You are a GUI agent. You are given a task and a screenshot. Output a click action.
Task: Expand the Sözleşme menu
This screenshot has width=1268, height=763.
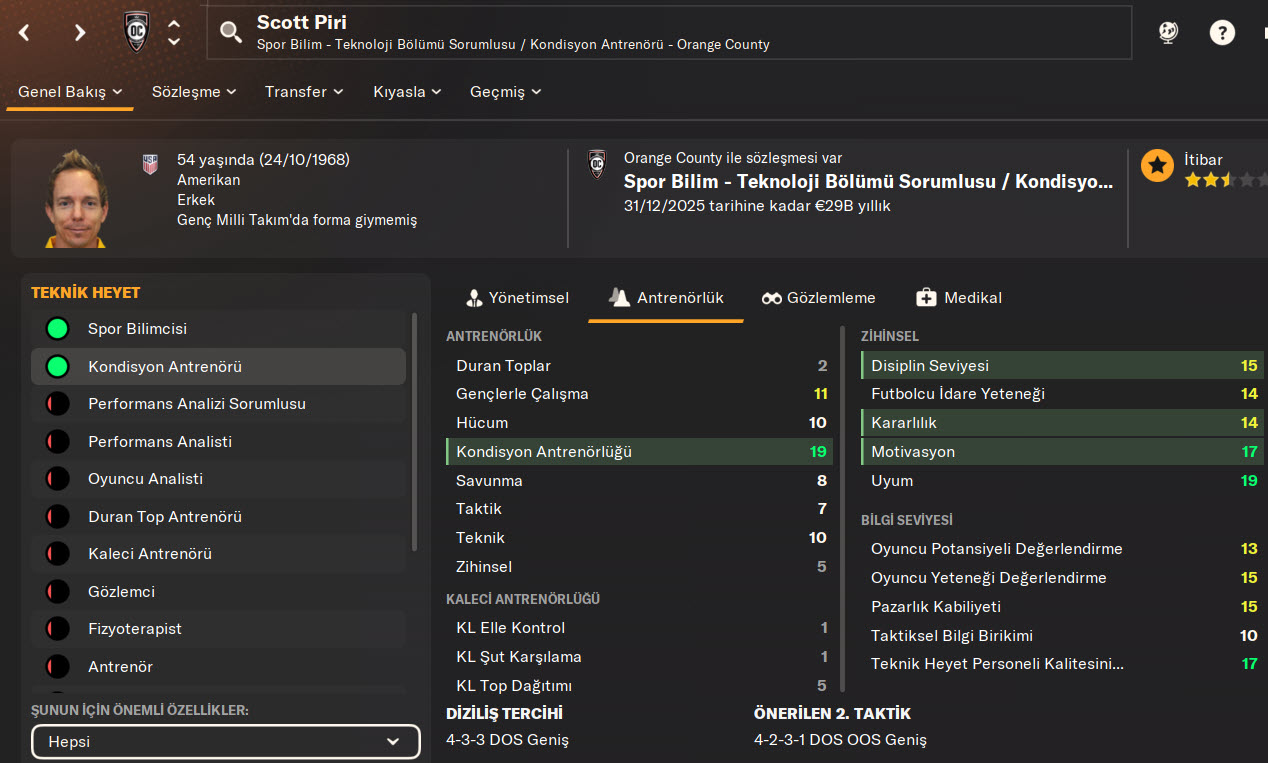point(194,92)
